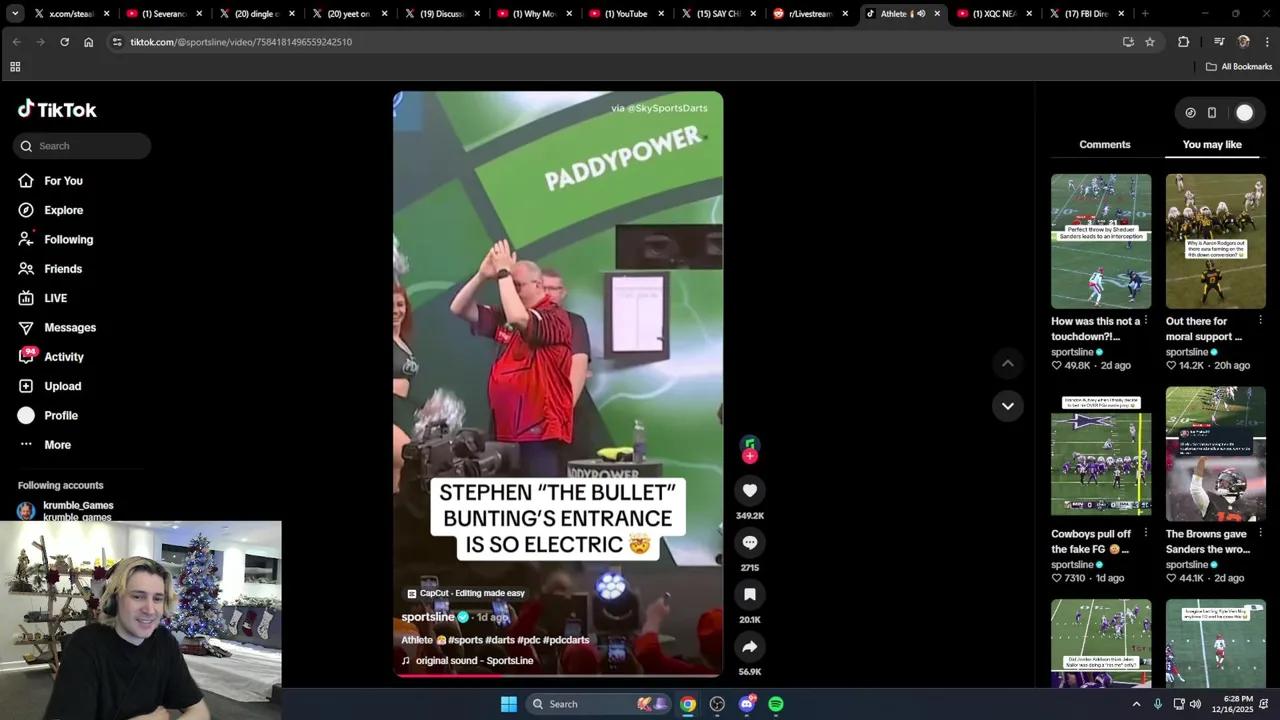Screen dimensions: 1280x720
Task: Click the Upload plus icon
Action: coord(26,386)
